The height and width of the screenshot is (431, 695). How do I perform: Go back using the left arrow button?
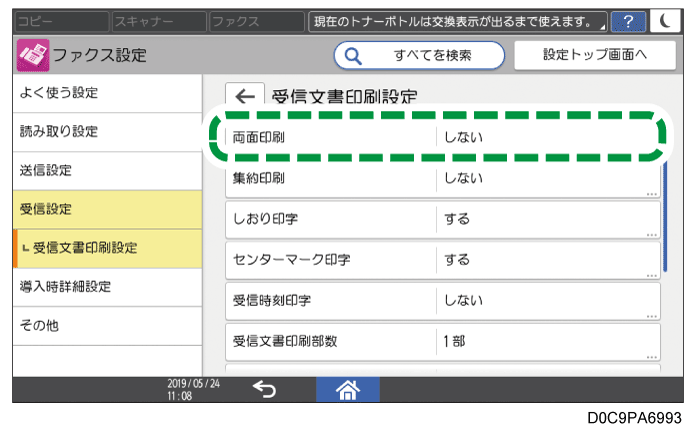(x=245, y=96)
